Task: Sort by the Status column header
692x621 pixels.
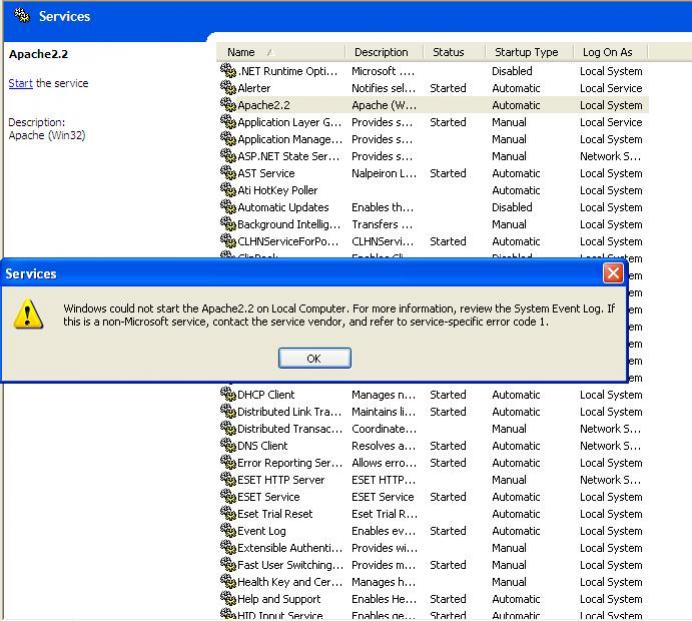Action: pos(454,52)
